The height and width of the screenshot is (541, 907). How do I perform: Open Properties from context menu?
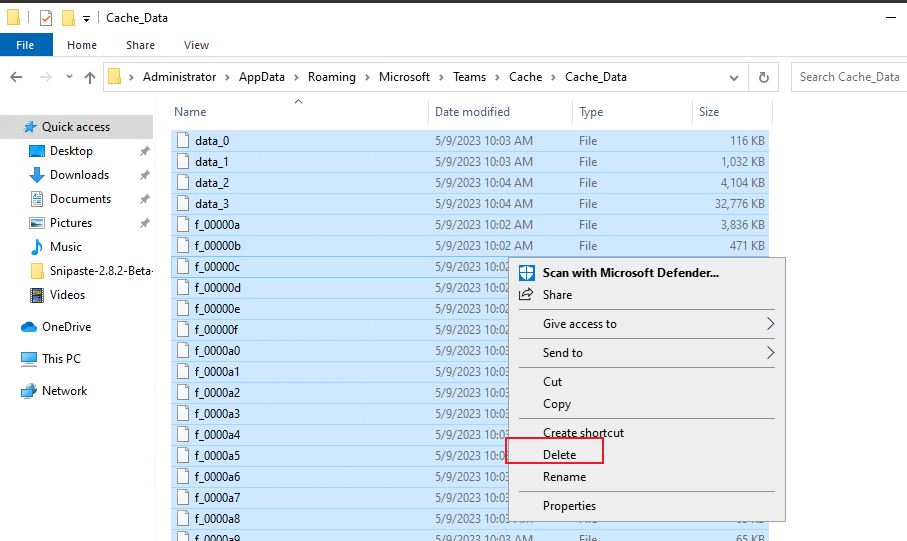[647, 506]
